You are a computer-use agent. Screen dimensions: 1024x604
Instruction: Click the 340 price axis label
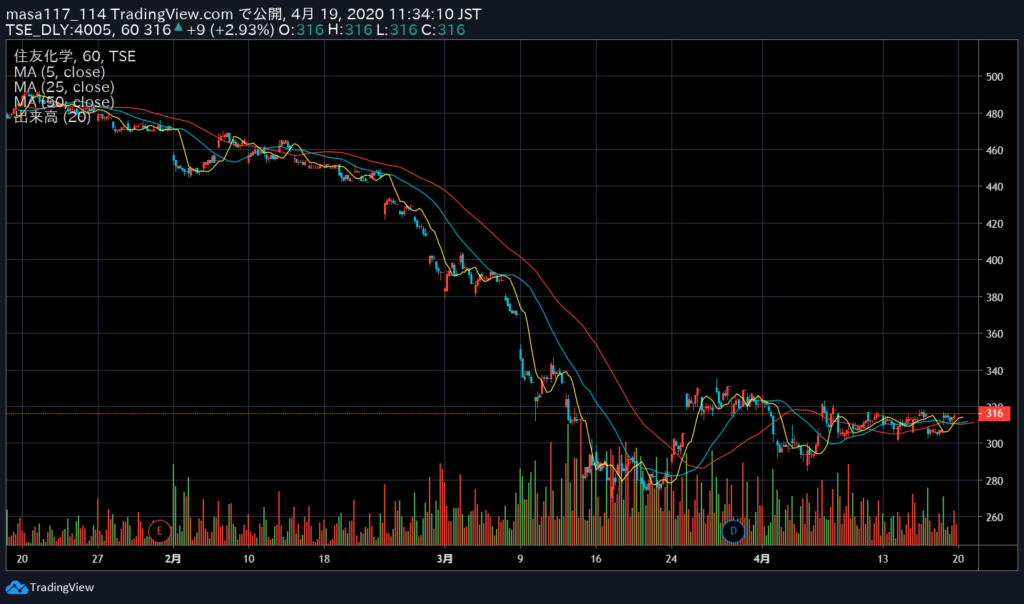click(x=994, y=371)
